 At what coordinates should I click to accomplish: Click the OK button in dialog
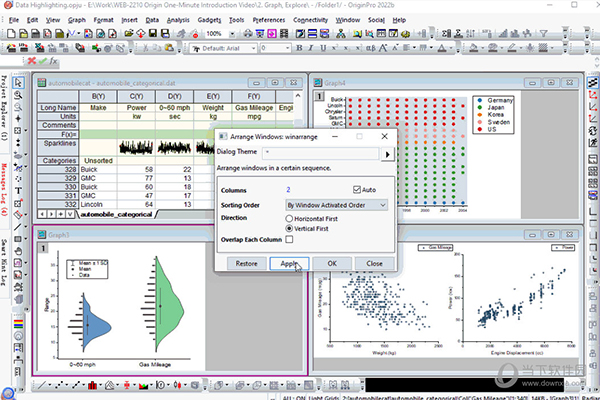pos(332,263)
